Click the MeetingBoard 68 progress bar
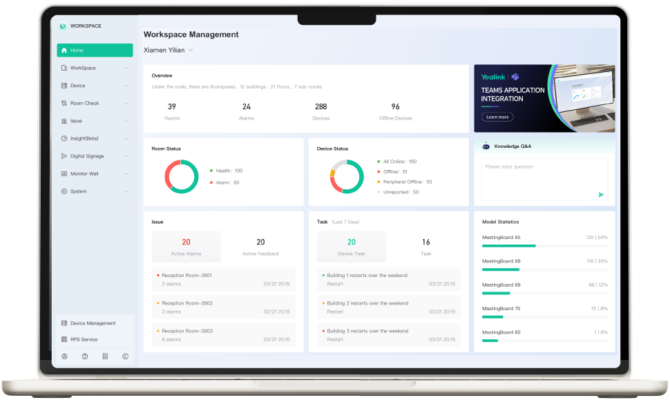 click(545, 270)
